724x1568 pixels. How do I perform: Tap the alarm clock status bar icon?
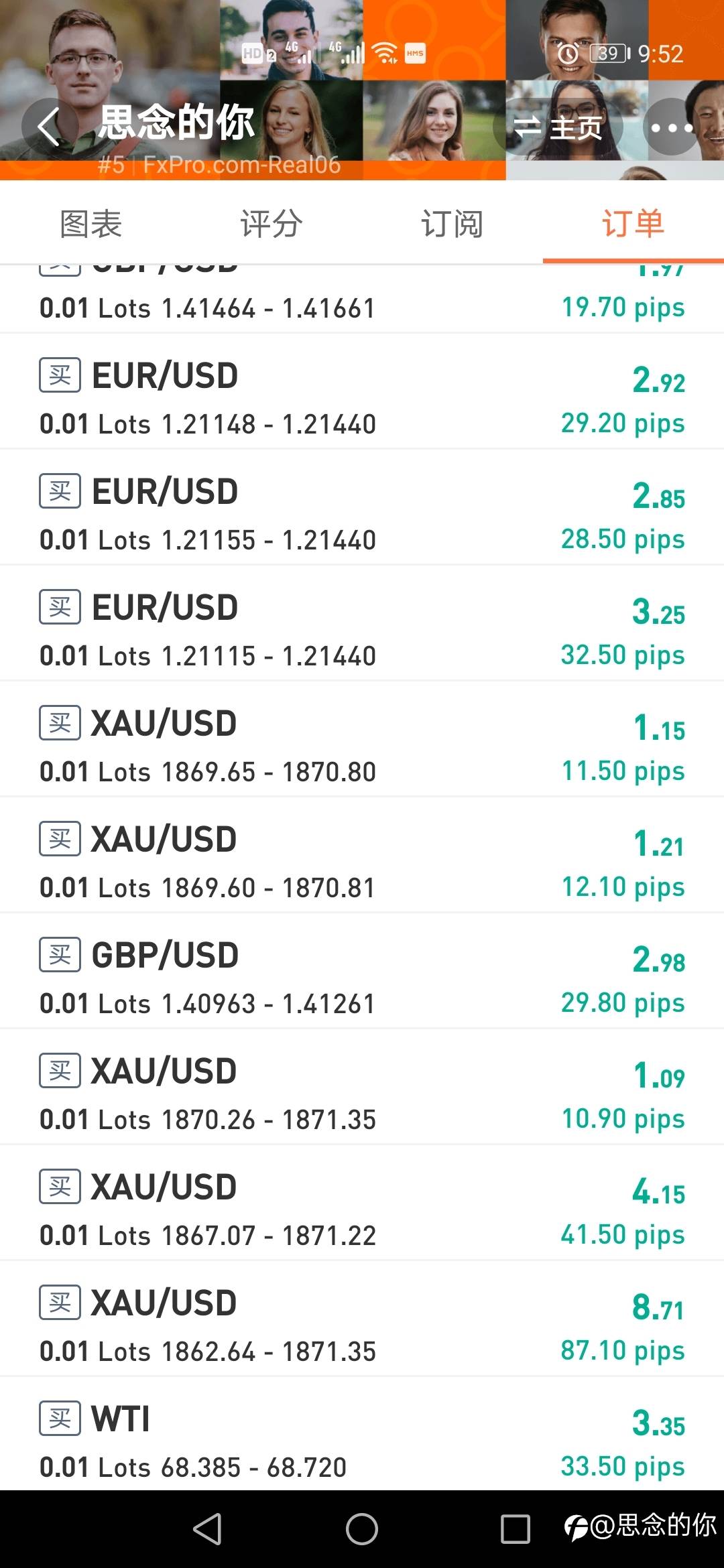pyautogui.click(x=568, y=53)
